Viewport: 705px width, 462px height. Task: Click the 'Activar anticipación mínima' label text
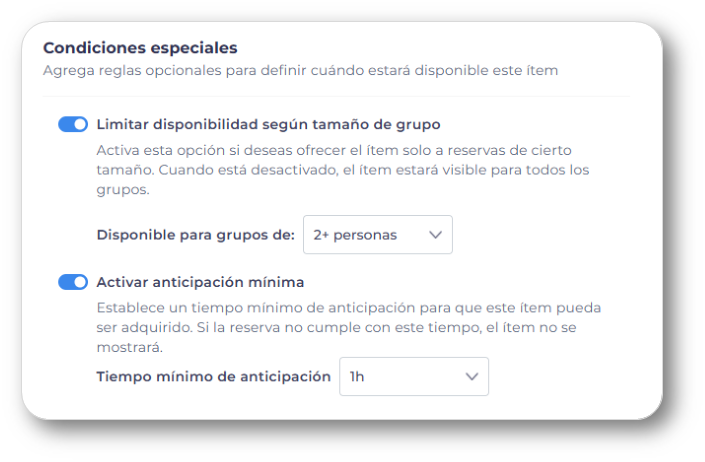(200, 282)
